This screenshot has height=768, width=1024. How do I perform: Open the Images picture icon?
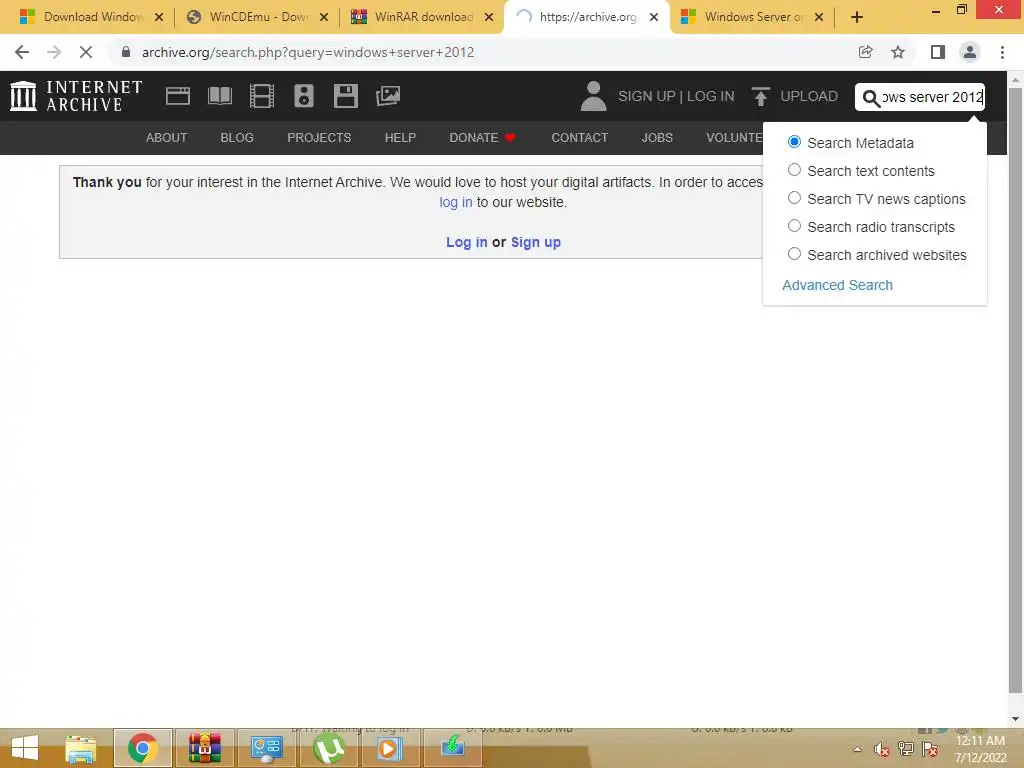pos(388,96)
